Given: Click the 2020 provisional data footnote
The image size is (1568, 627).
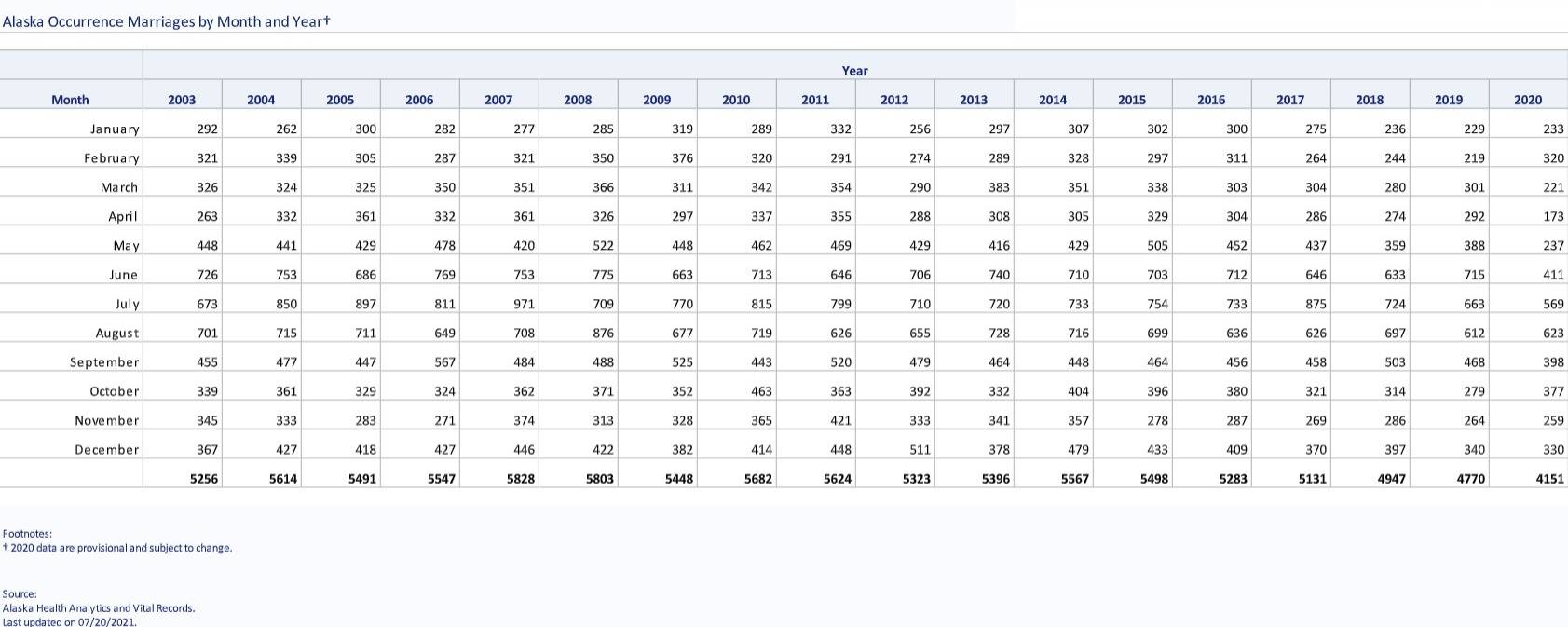Looking at the screenshot, I should (120, 548).
